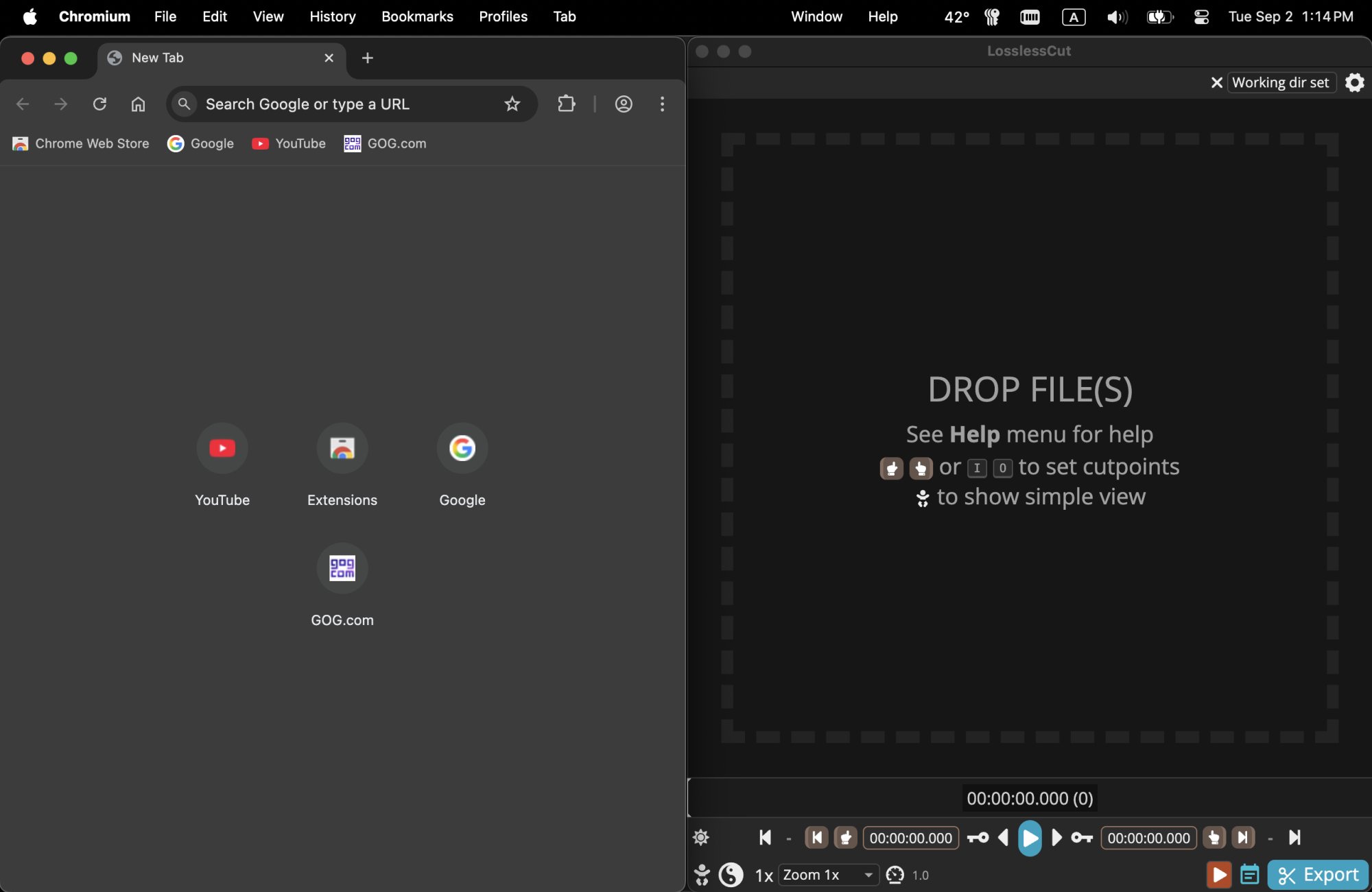Open LosslessCut settings gear
Screen dimensions: 1372x892
(1355, 83)
